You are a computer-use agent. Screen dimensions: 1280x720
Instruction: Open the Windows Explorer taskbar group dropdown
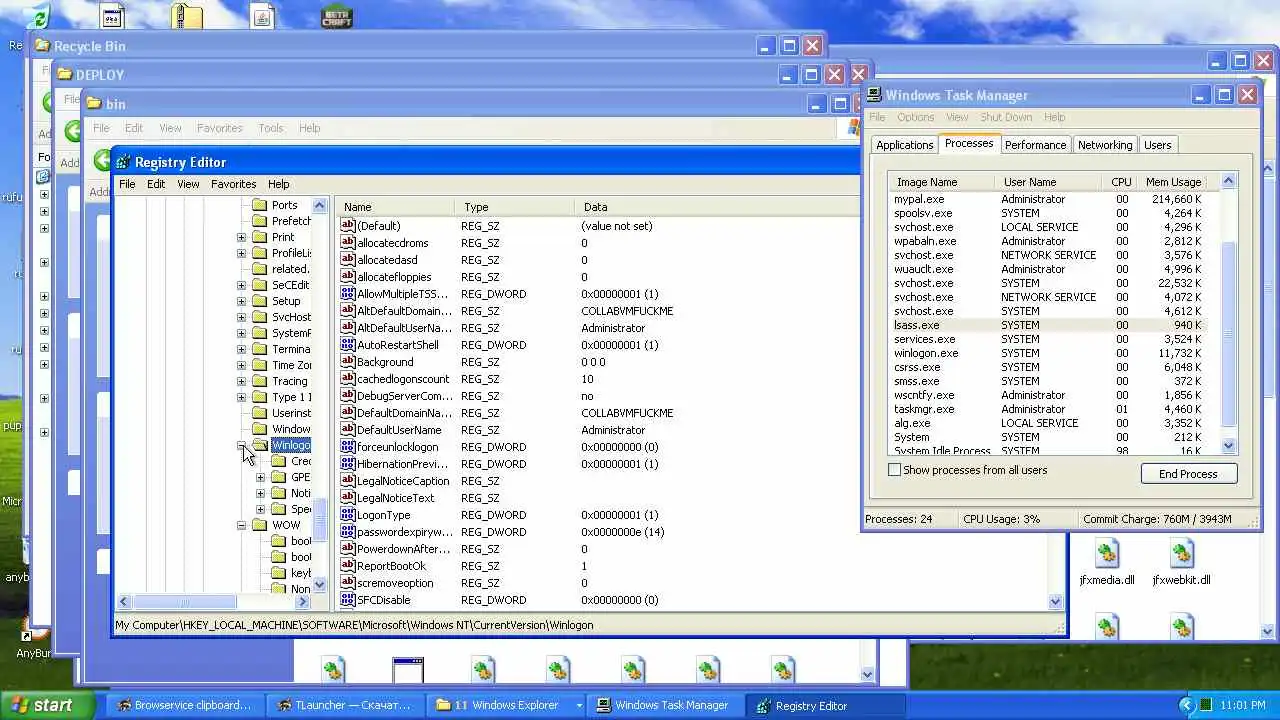coord(578,705)
